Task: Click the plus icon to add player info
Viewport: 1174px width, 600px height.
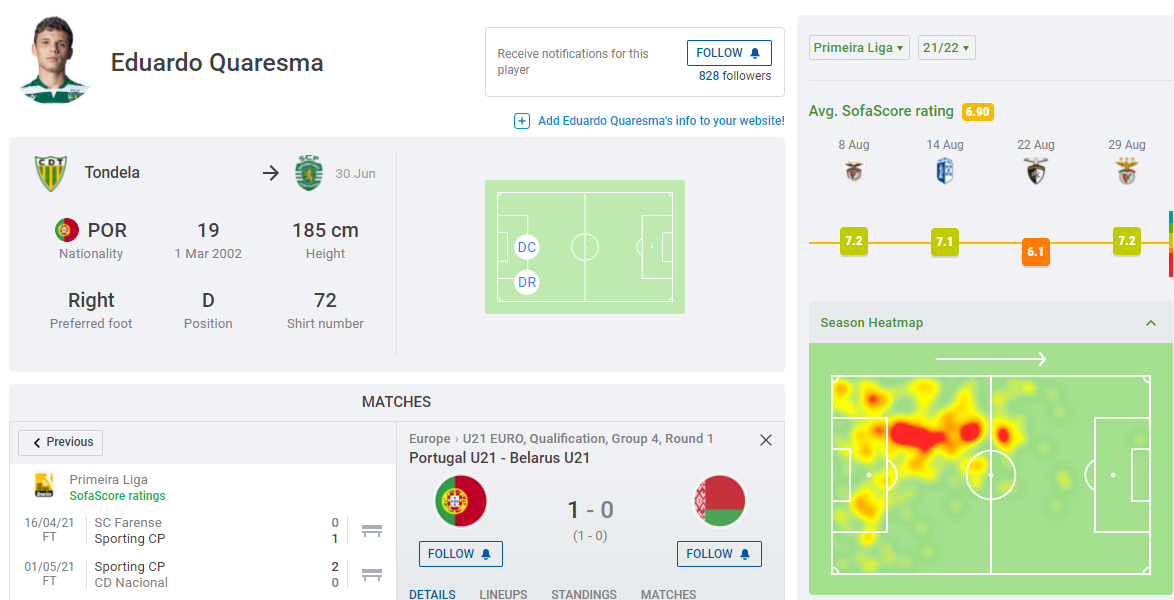Action: tap(521, 121)
